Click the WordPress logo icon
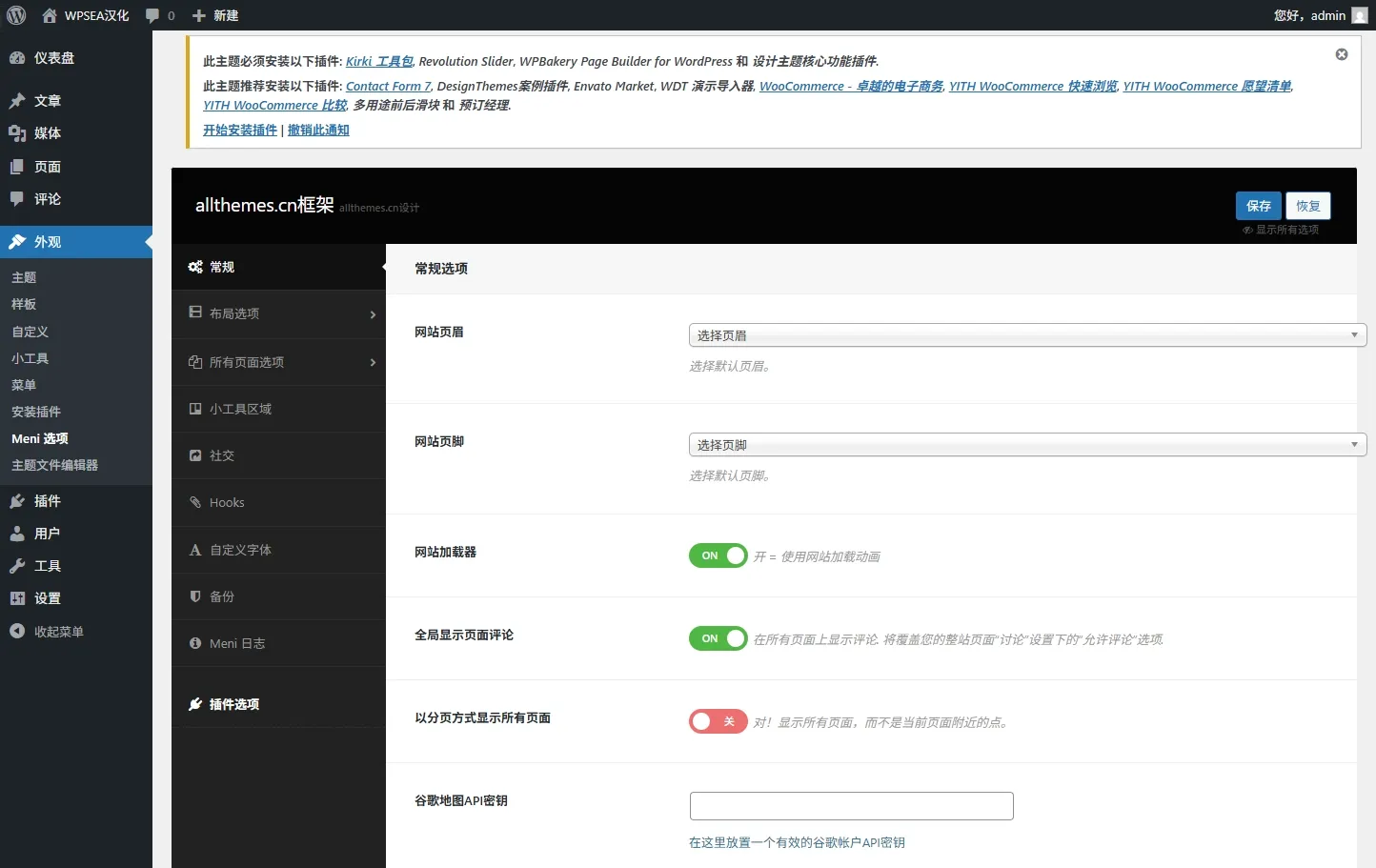The width and height of the screenshot is (1376, 868). (16, 15)
